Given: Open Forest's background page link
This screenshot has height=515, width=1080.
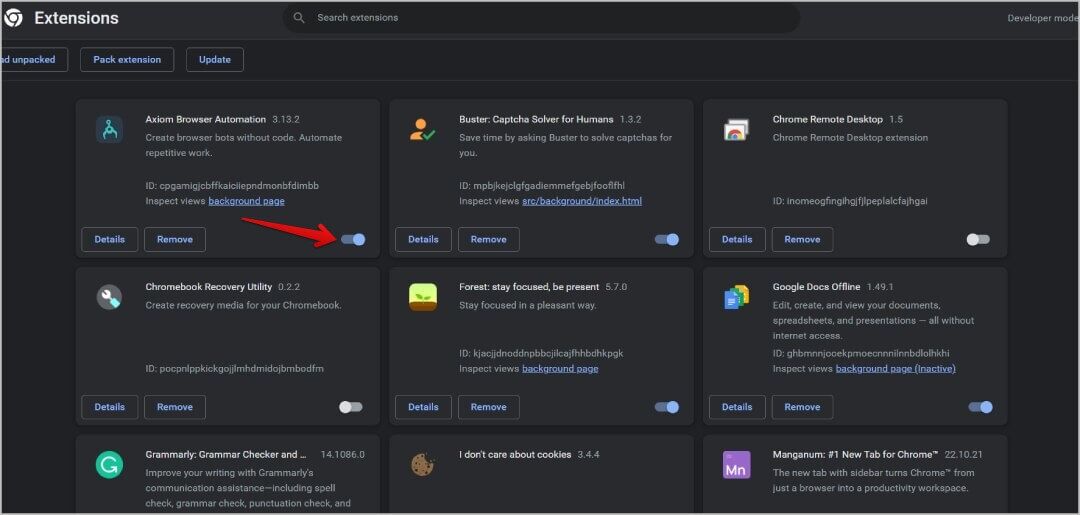Looking at the screenshot, I should [x=560, y=368].
